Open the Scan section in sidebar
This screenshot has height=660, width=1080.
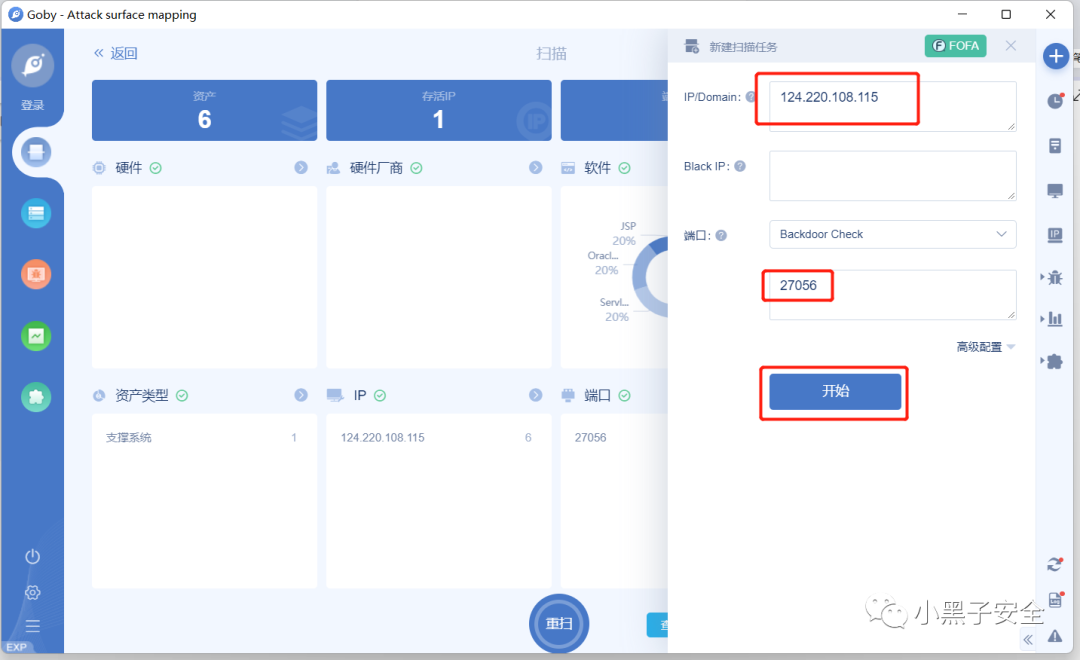point(36,152)
